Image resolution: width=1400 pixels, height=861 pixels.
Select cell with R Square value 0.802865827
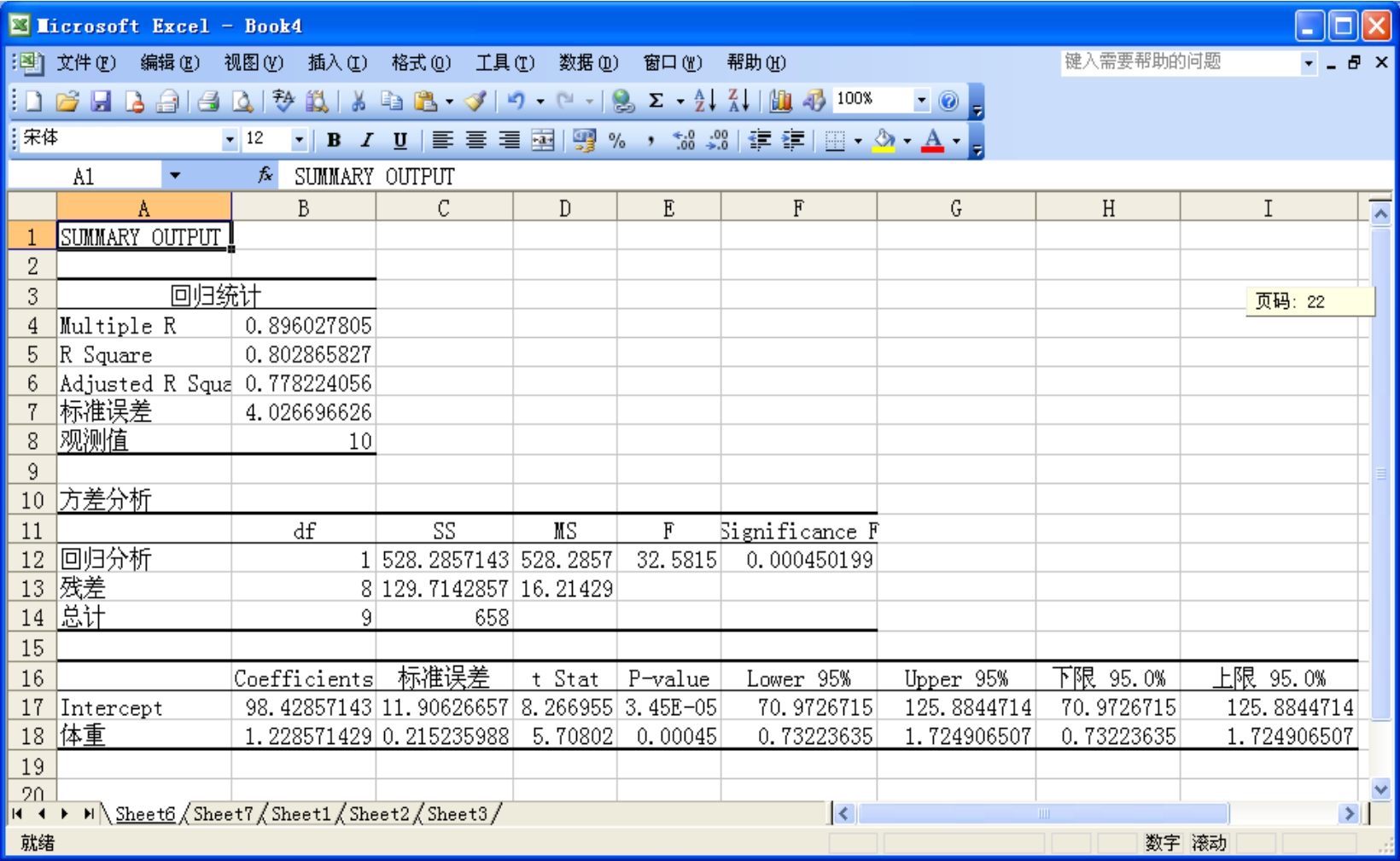coord(304,354)
